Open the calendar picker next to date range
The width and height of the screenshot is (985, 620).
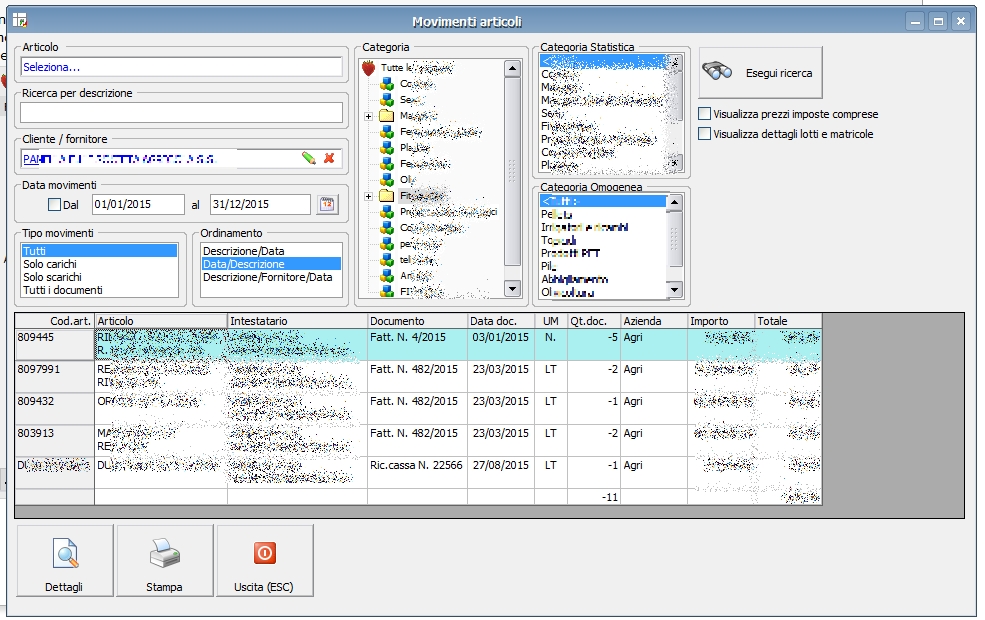pos(326,204)
